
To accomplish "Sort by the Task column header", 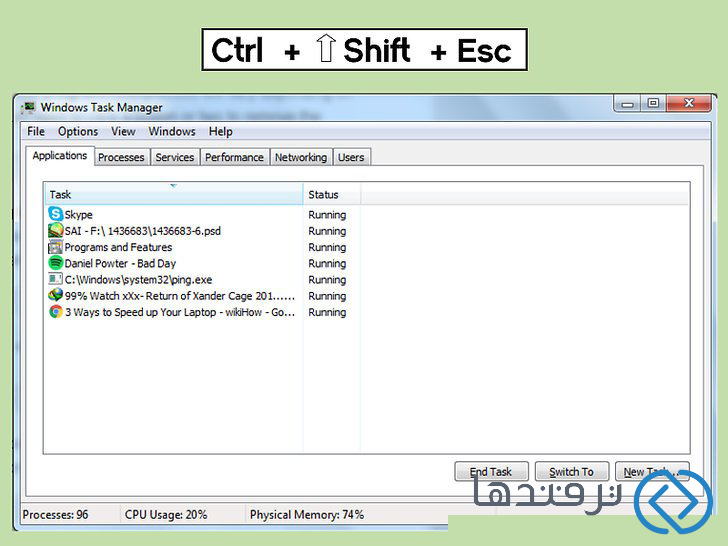I will point(174,195).
